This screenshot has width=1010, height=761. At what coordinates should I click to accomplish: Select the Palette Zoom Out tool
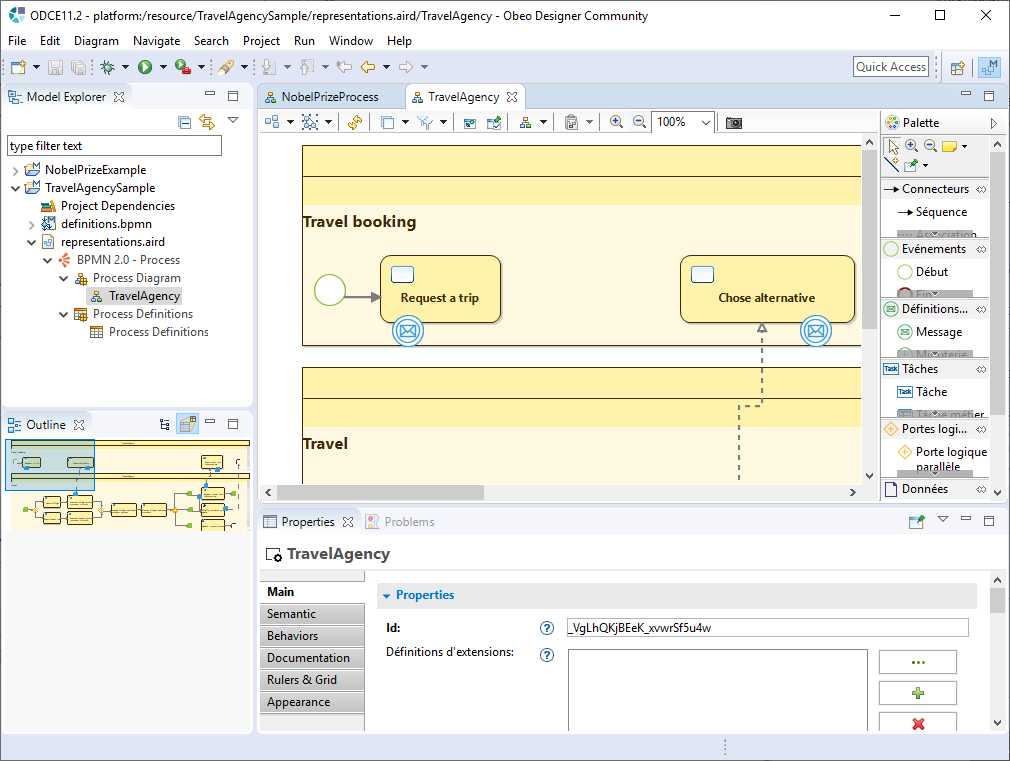click(931, 146)
